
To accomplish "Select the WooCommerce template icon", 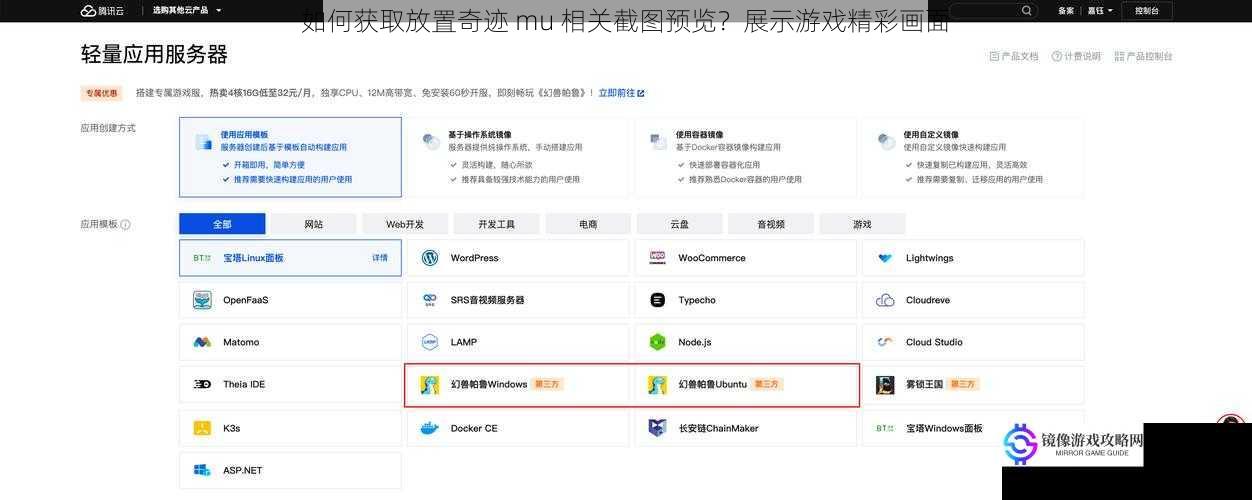I will [657, 258].
